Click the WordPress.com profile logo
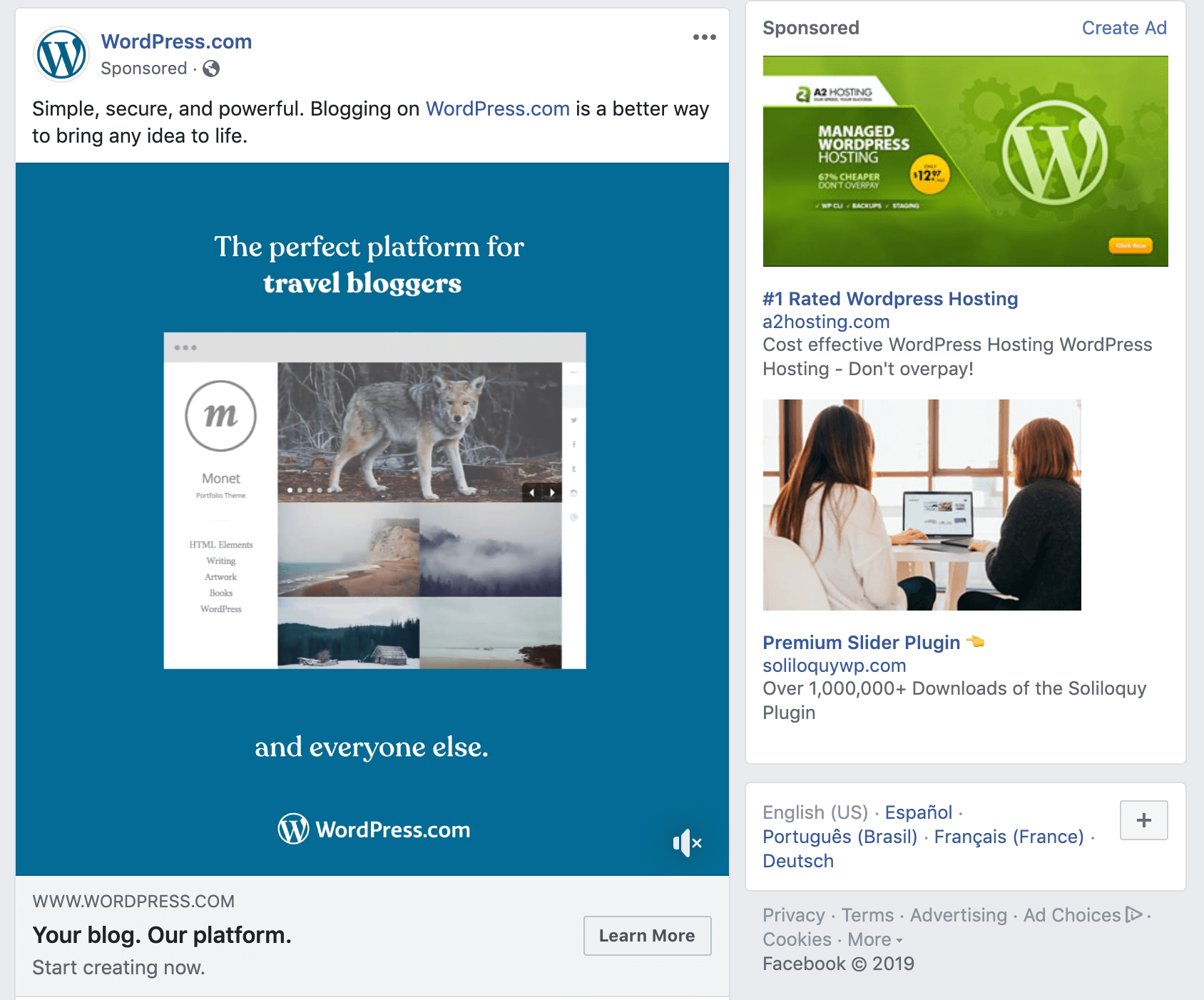This screenshot has height=1000, width=1204. click(61, 54)
